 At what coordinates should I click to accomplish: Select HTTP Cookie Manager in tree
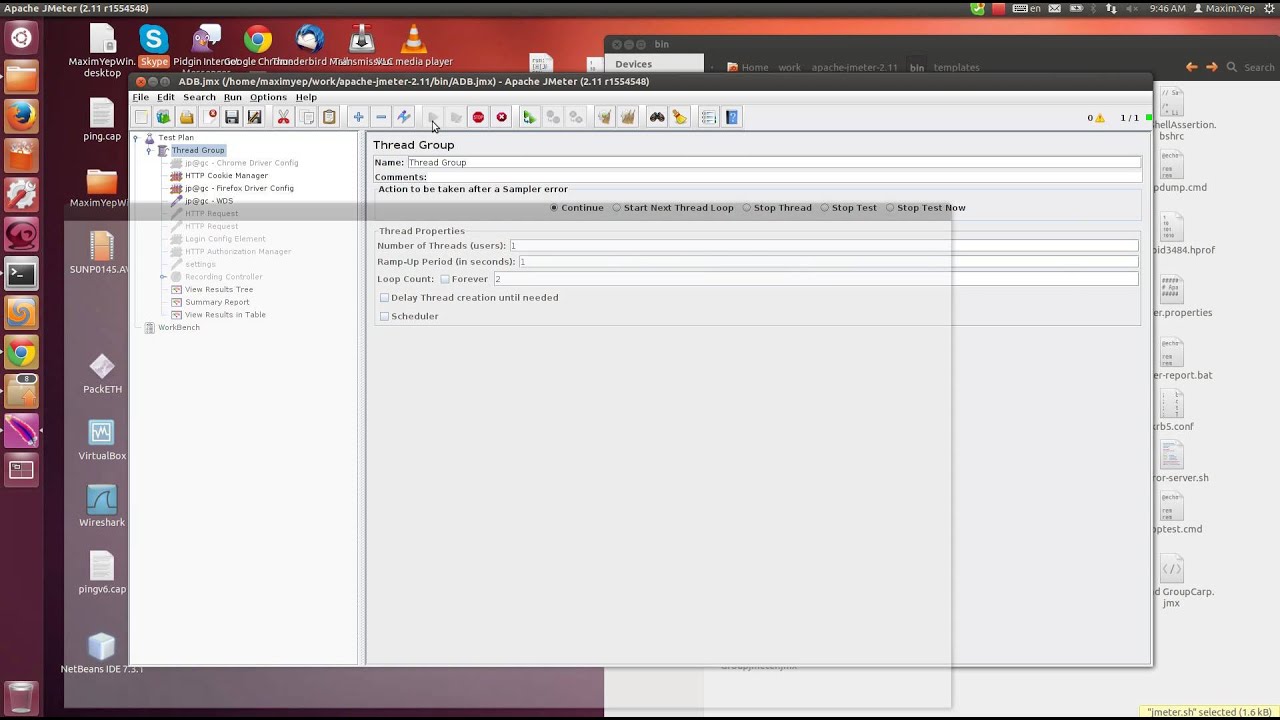[x=226, y=176]
